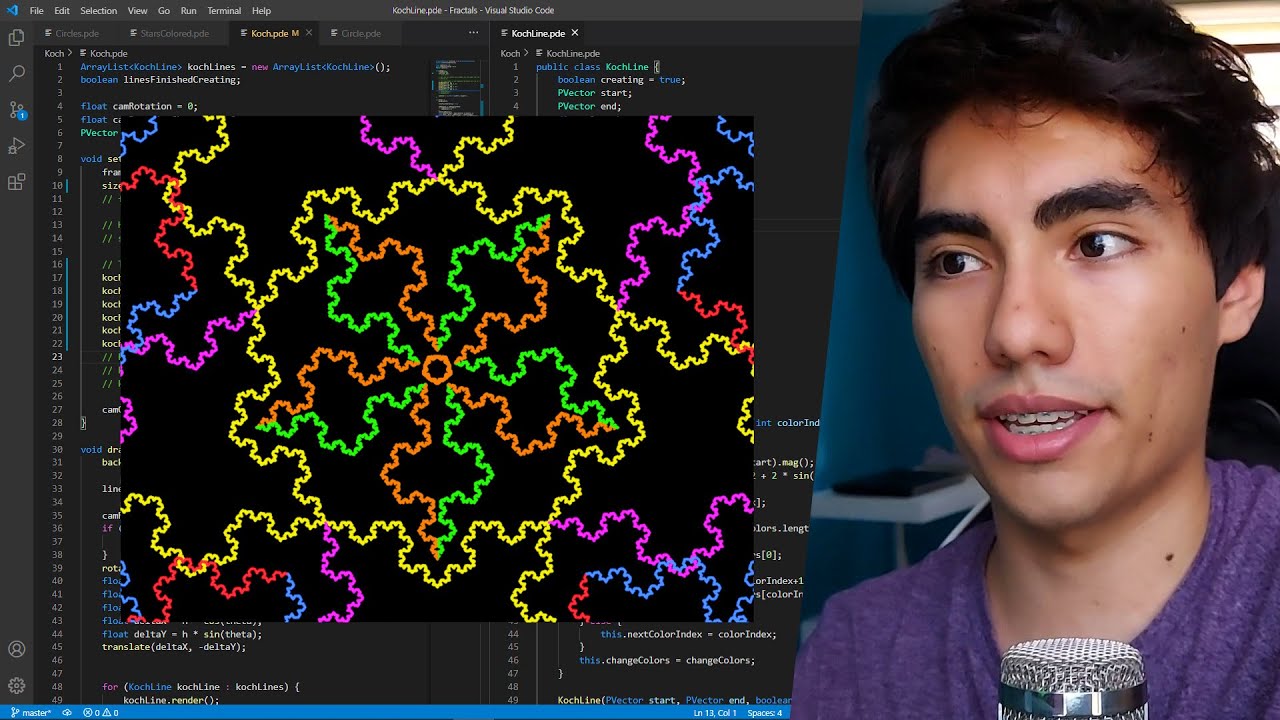The image size is (1280, 720).
Task: Open the Selection menu
Action: point(98,10)
